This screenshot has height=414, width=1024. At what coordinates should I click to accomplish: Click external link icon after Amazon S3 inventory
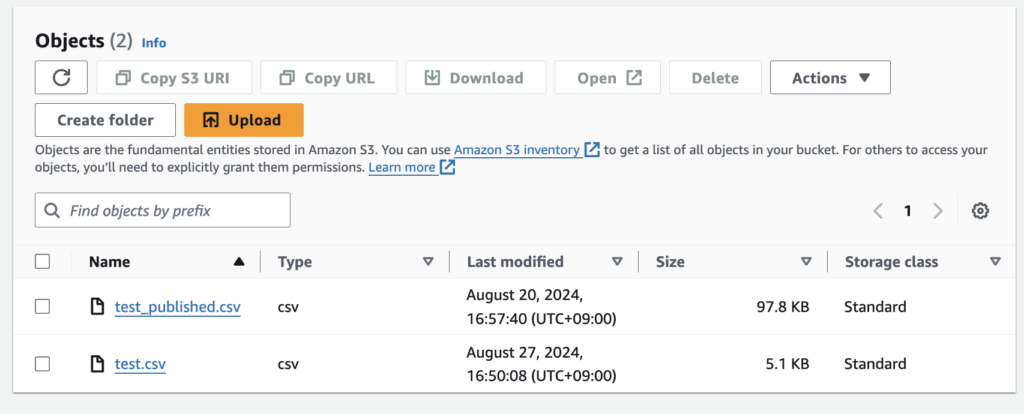pyautogui.click(x=592, y=150)
